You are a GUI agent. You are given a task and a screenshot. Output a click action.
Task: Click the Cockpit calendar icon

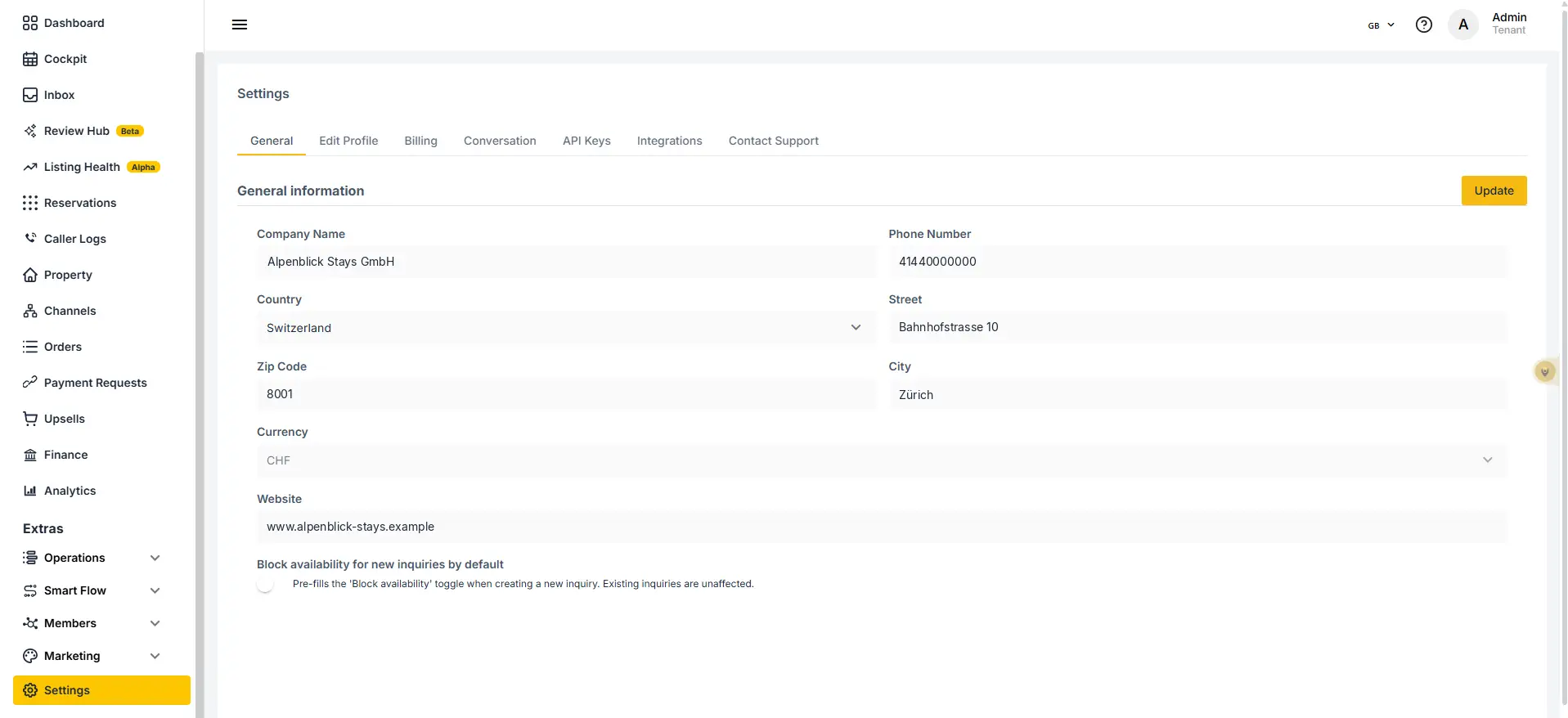[x=30, y=59]
